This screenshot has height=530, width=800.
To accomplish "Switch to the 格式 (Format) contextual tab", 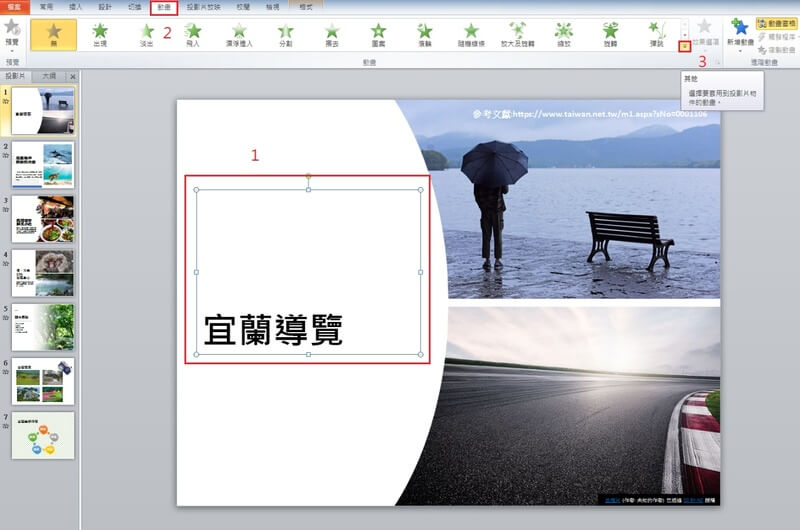I will [x=306, y=7].
